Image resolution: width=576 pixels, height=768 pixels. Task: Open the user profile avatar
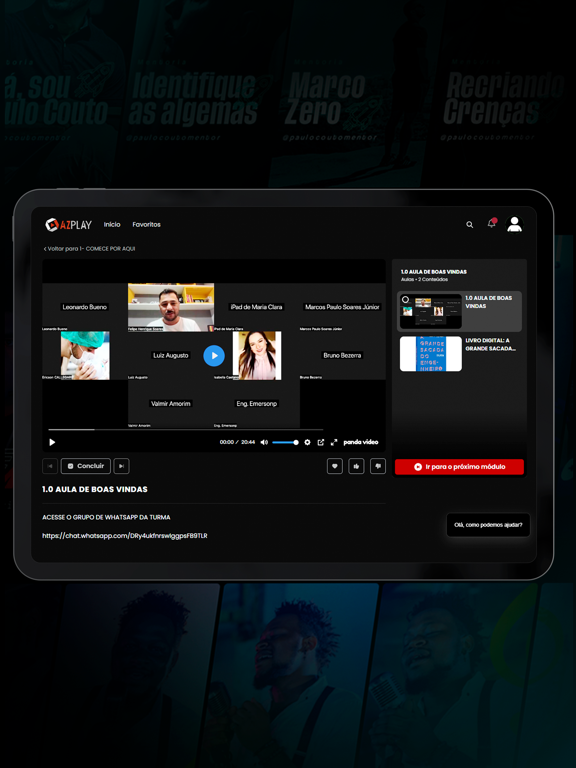pyautogui.click(x=514, y=224)
